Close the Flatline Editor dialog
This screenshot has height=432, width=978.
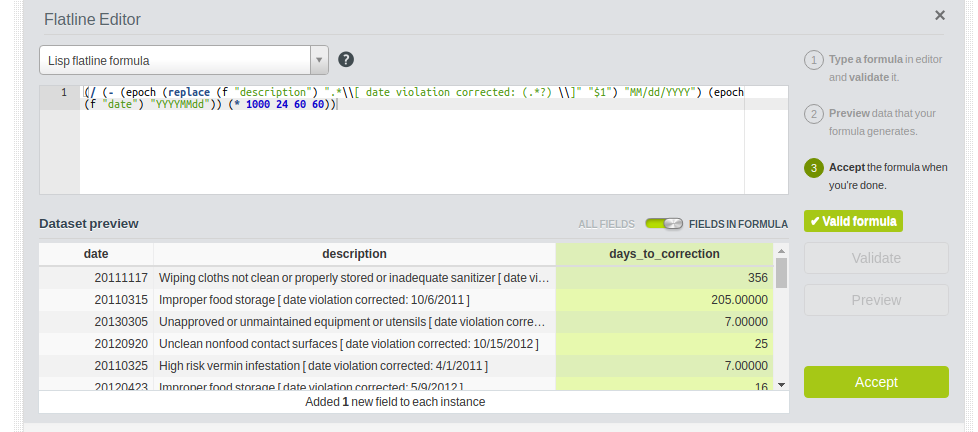click(939, 16)
